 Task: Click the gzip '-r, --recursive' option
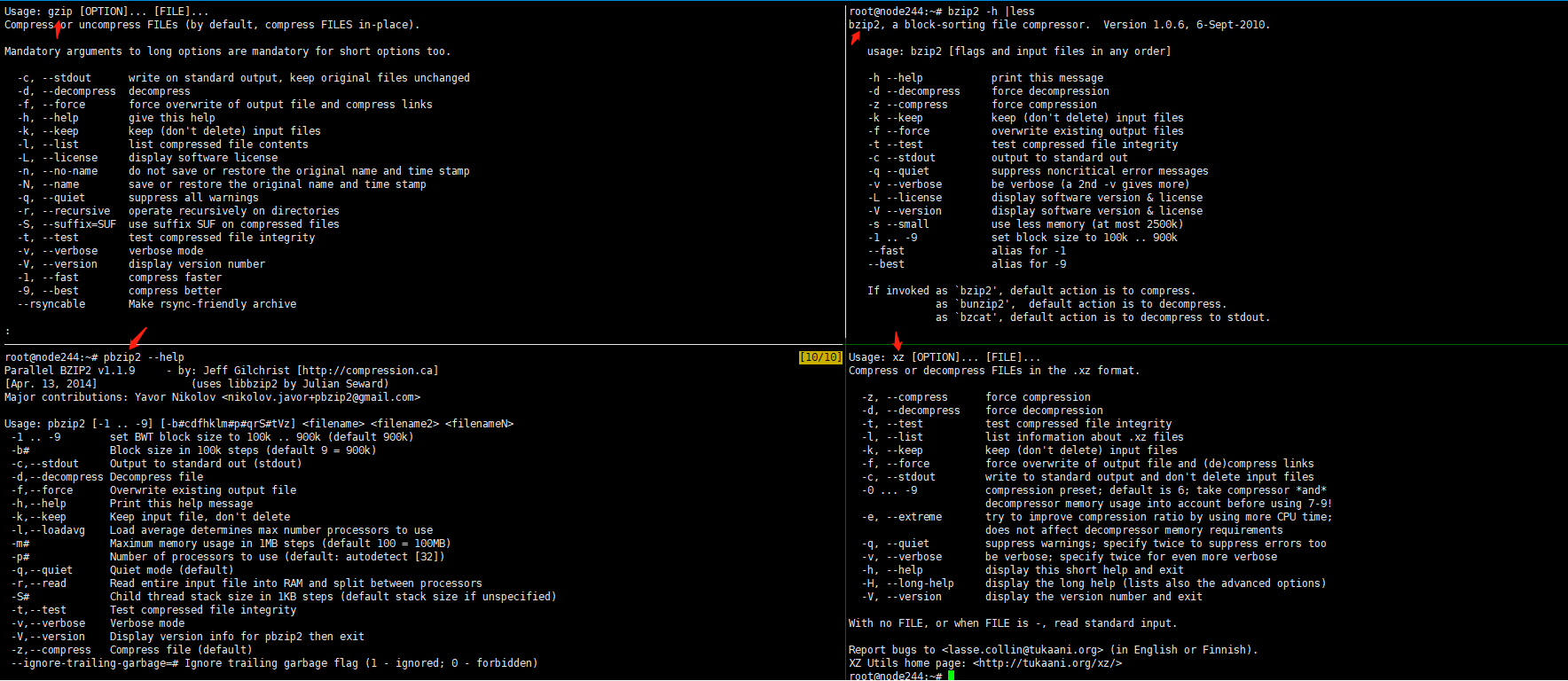pyautogui.click(x=64, y=211)
